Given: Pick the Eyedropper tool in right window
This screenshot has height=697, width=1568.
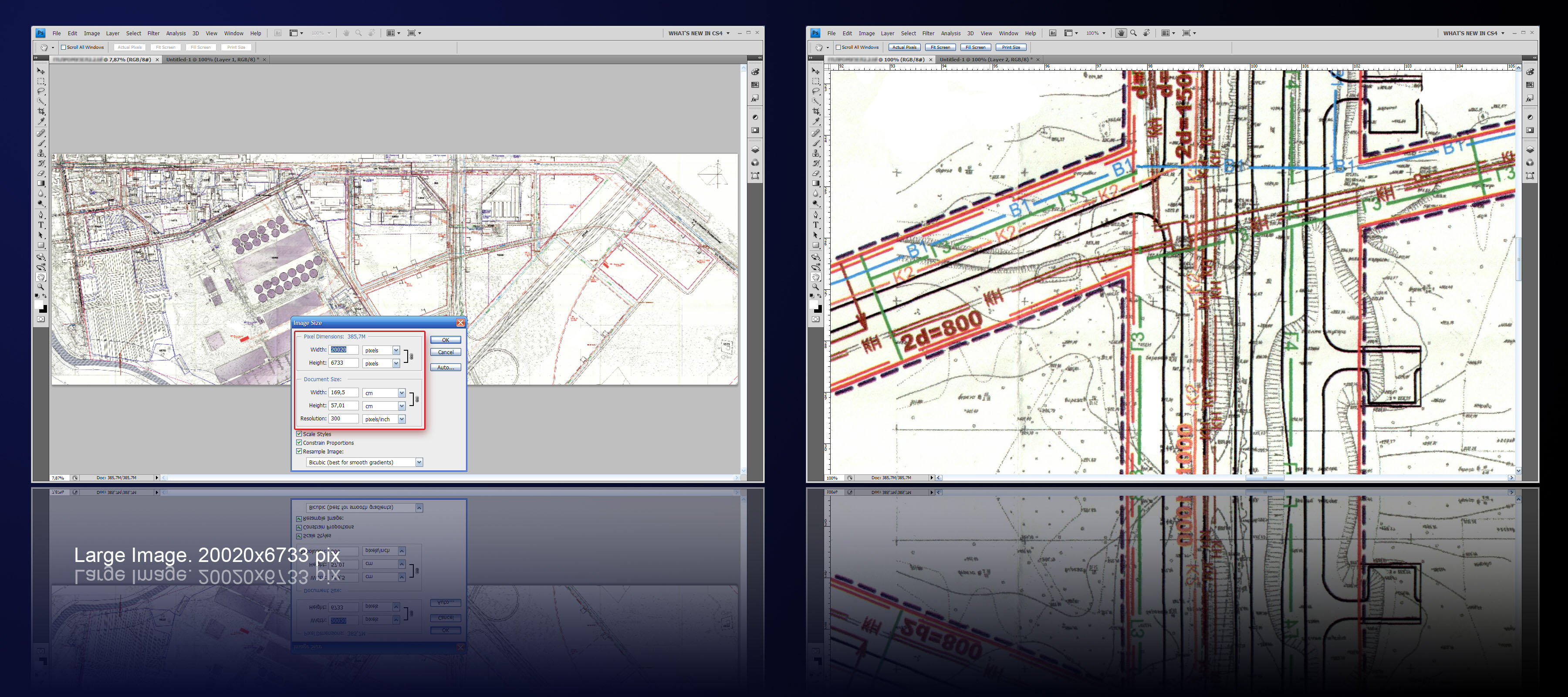Looking at the screenshot, I should click(816, 122).
